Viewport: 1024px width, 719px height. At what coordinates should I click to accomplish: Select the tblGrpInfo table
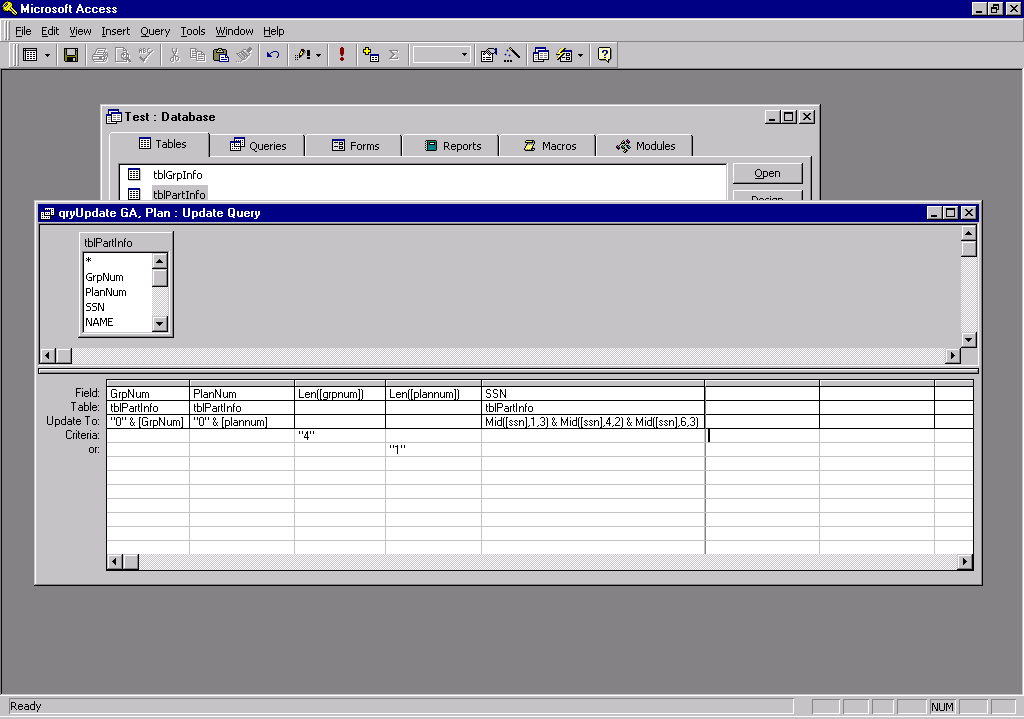pos(177,175)
